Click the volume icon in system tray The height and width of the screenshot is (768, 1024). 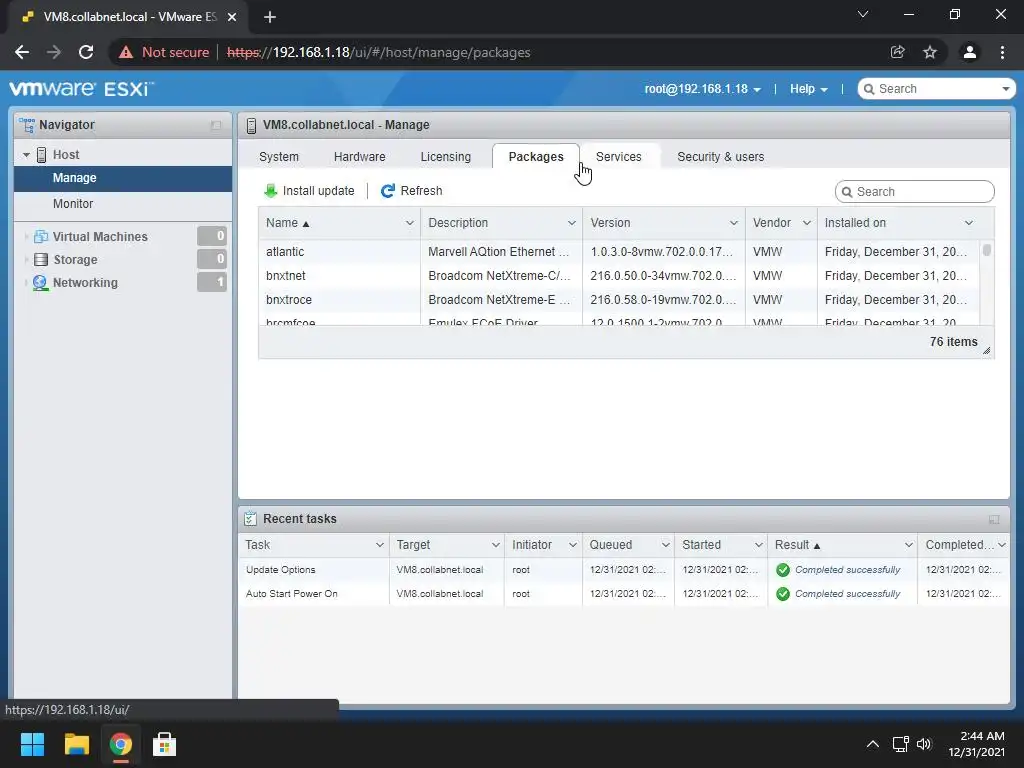click(x=923, y=744)
